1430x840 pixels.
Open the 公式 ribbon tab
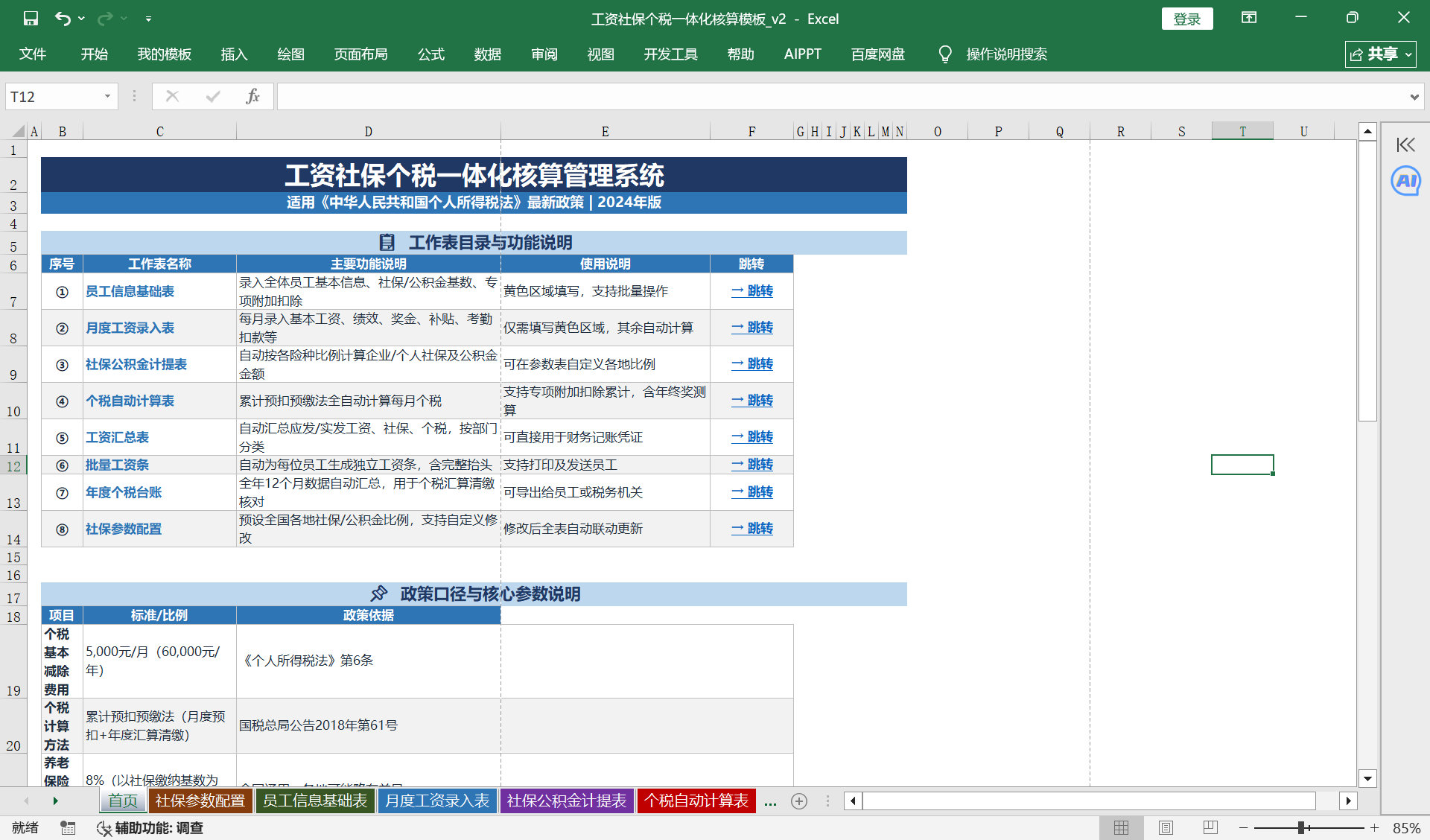(431, 54)
